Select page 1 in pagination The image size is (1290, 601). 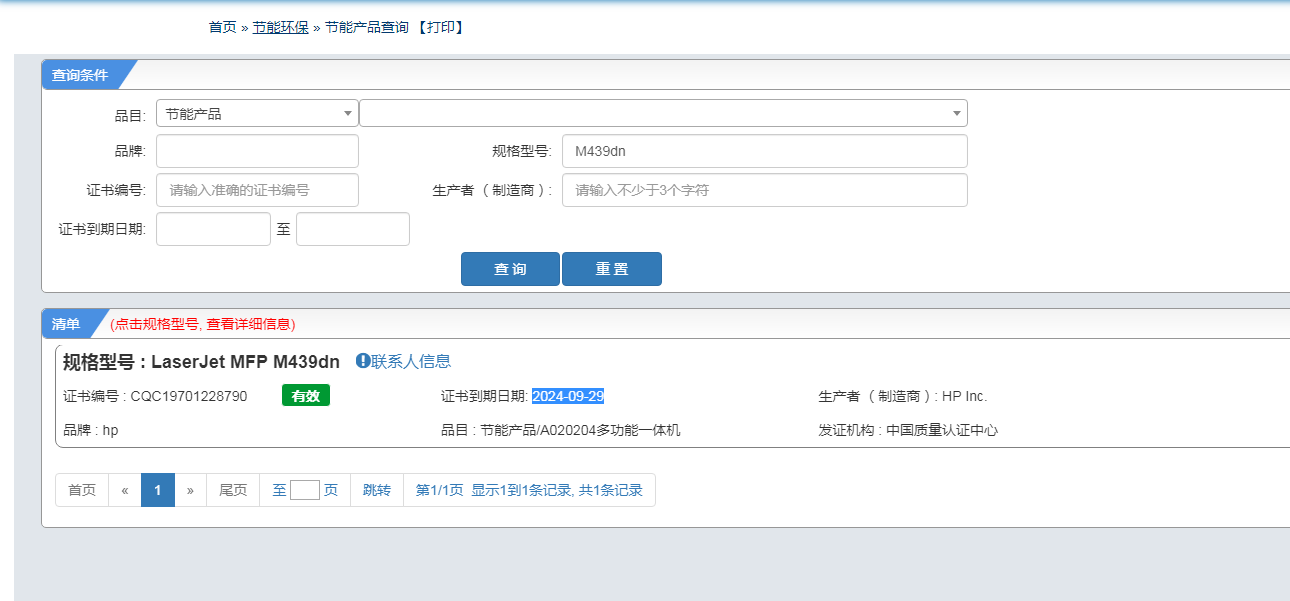(x=158, y=490)
